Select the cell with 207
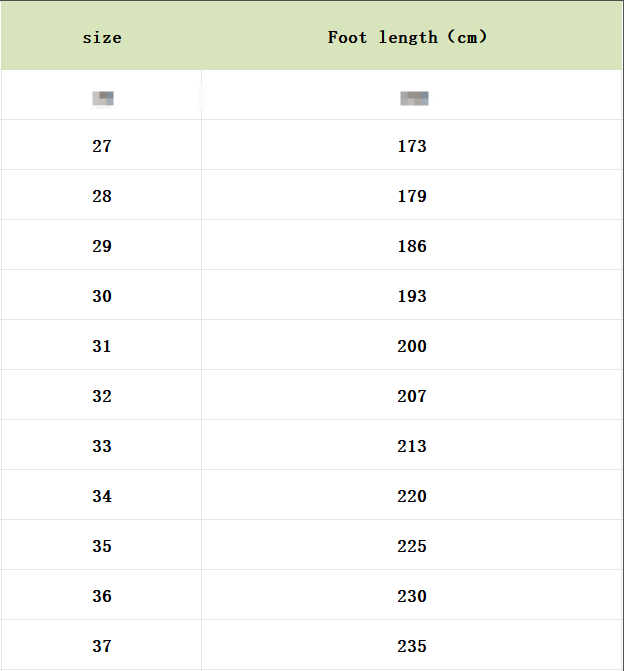 point(412,396)
